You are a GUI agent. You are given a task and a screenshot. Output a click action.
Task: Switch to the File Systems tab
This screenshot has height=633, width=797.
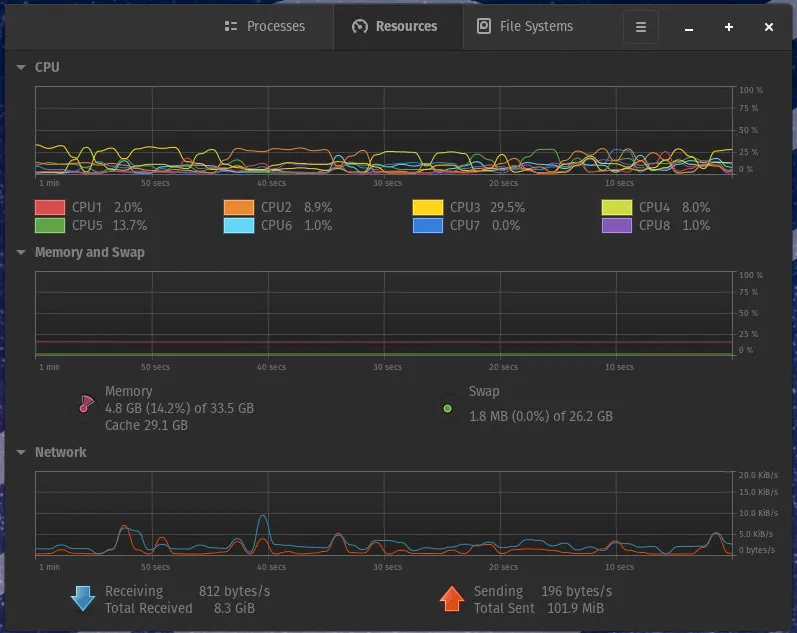525,26
